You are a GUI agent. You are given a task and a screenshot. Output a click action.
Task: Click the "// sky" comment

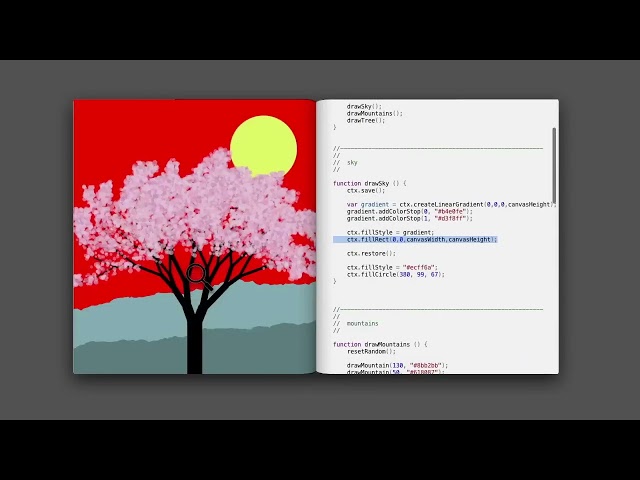coord(345,162)
